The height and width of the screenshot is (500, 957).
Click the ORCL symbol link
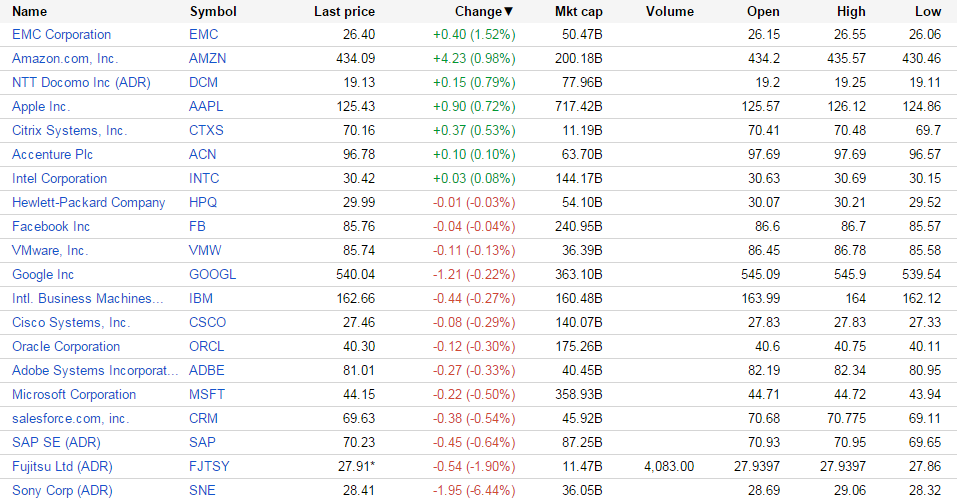click(206, 347)
